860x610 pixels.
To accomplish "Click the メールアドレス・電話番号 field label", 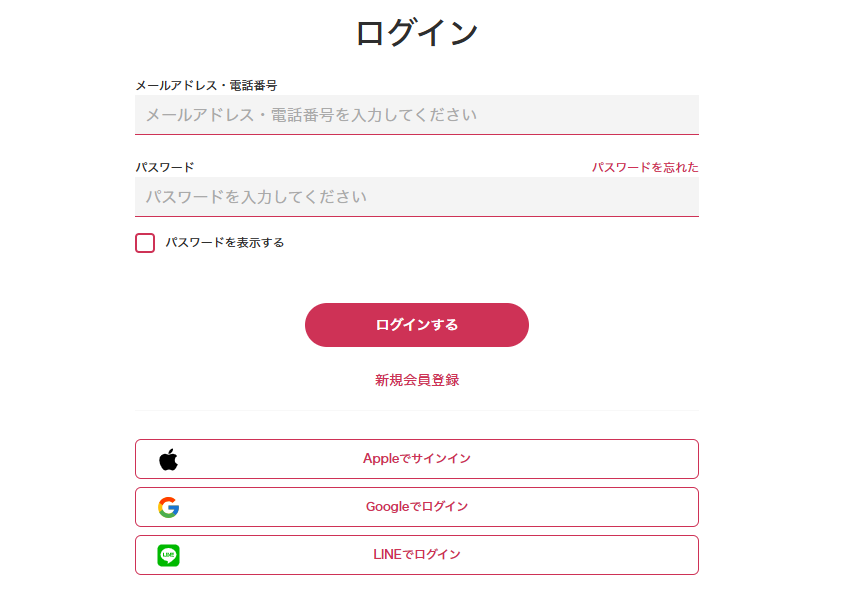I will (x=206, y=86).
